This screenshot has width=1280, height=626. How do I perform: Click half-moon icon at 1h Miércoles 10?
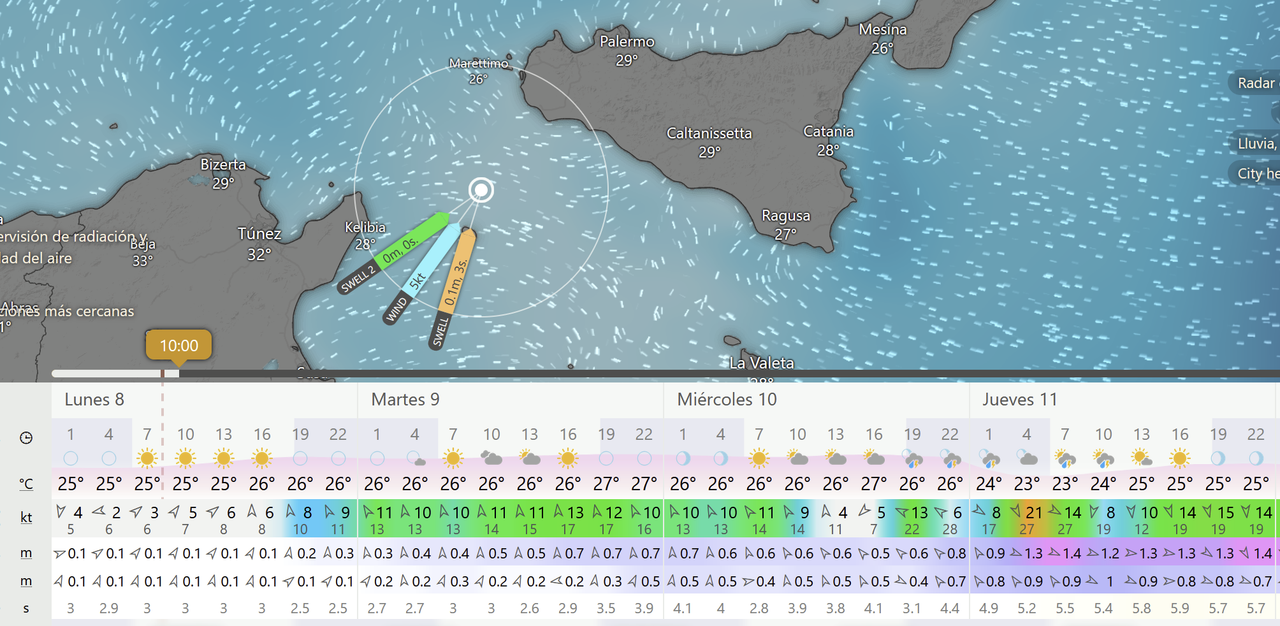[683, 458]
